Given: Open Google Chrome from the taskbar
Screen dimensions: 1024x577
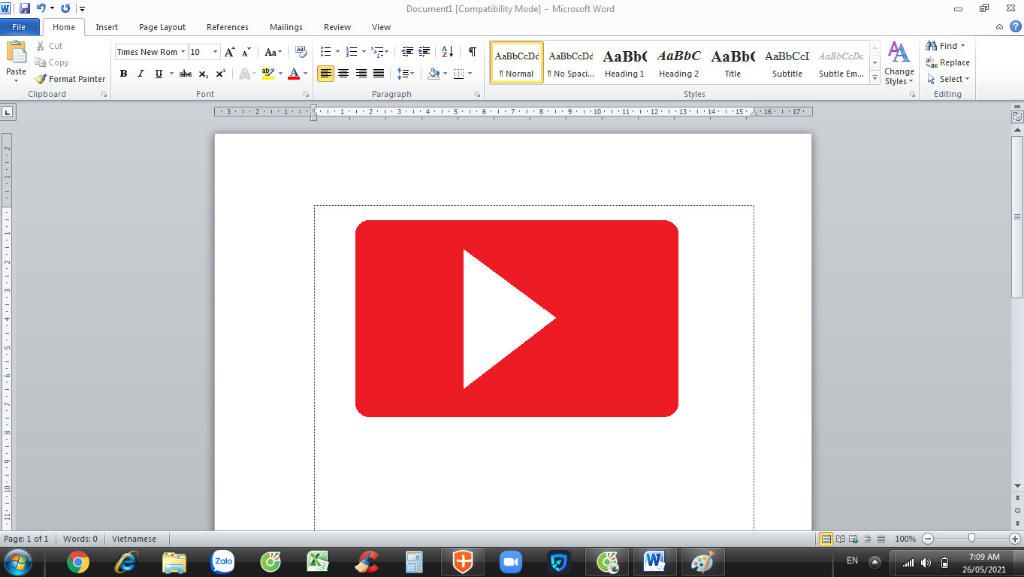Looking at the screenshot, I should [78, 562].
